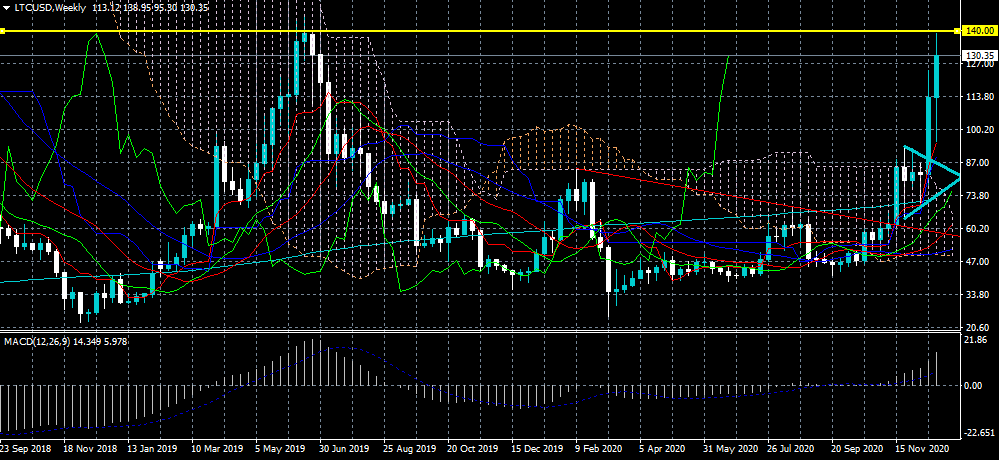The image size is (999, 460).
Task: Select the cyan triangle pattern drawing
Action: point(931,183)
